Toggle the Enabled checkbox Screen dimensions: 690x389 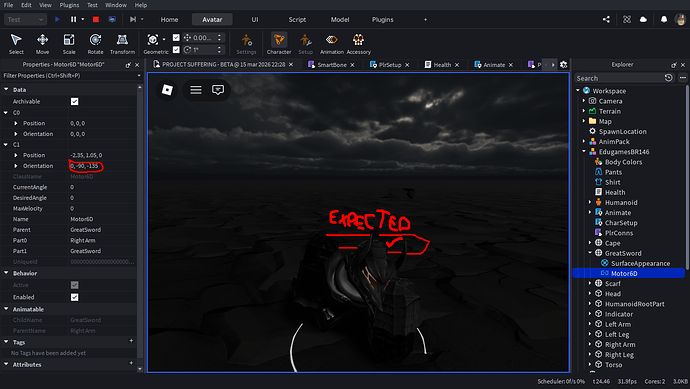(x=74, y=297)
